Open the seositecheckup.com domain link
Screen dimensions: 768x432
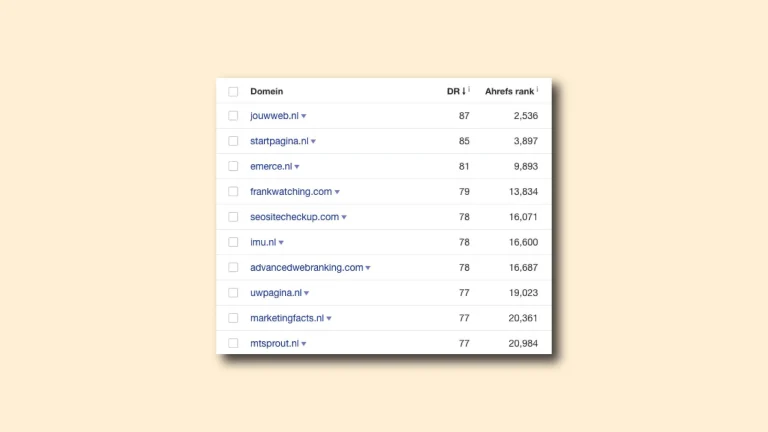294,217
